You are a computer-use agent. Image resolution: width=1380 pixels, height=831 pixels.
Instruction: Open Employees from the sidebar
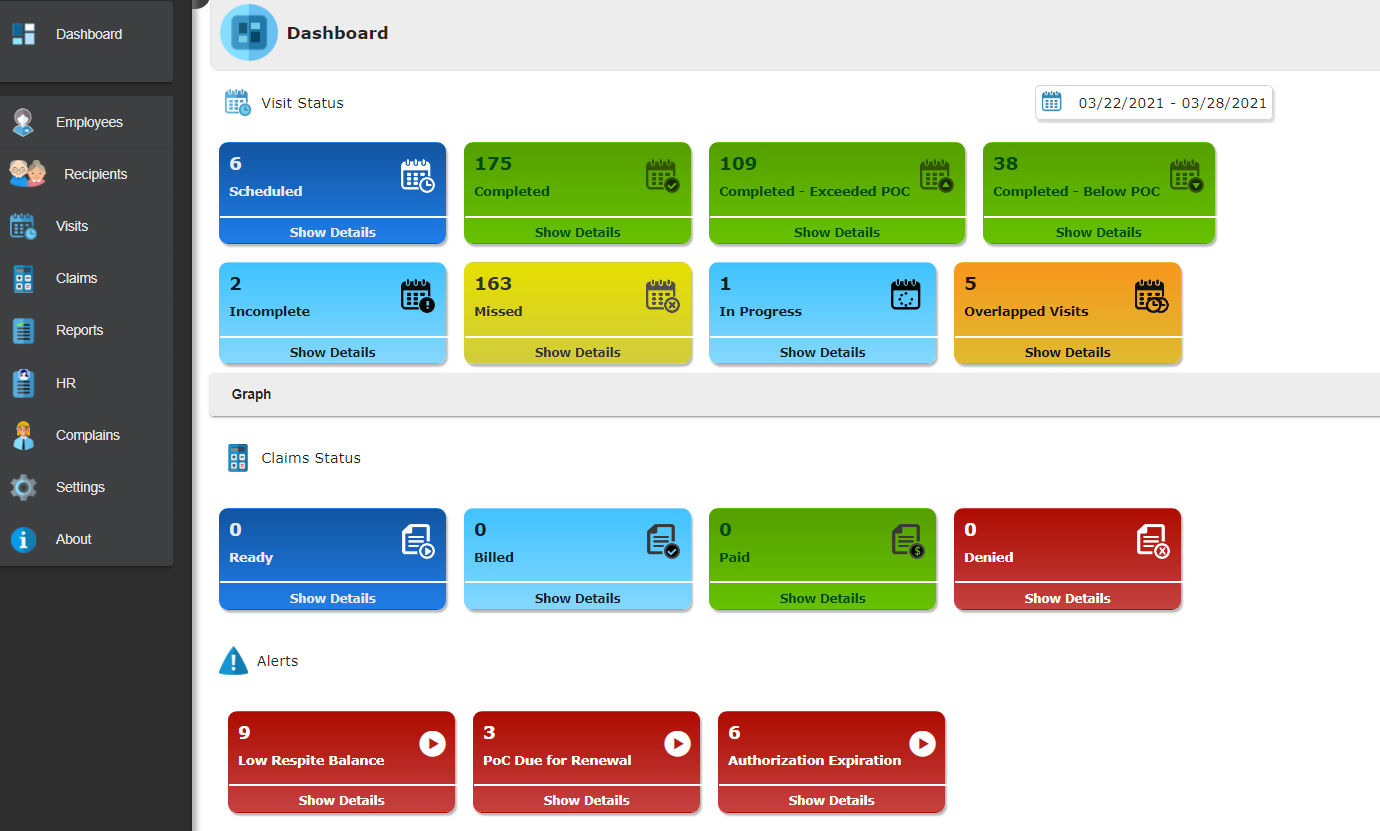pyautogui.click(x=90, y=121)
